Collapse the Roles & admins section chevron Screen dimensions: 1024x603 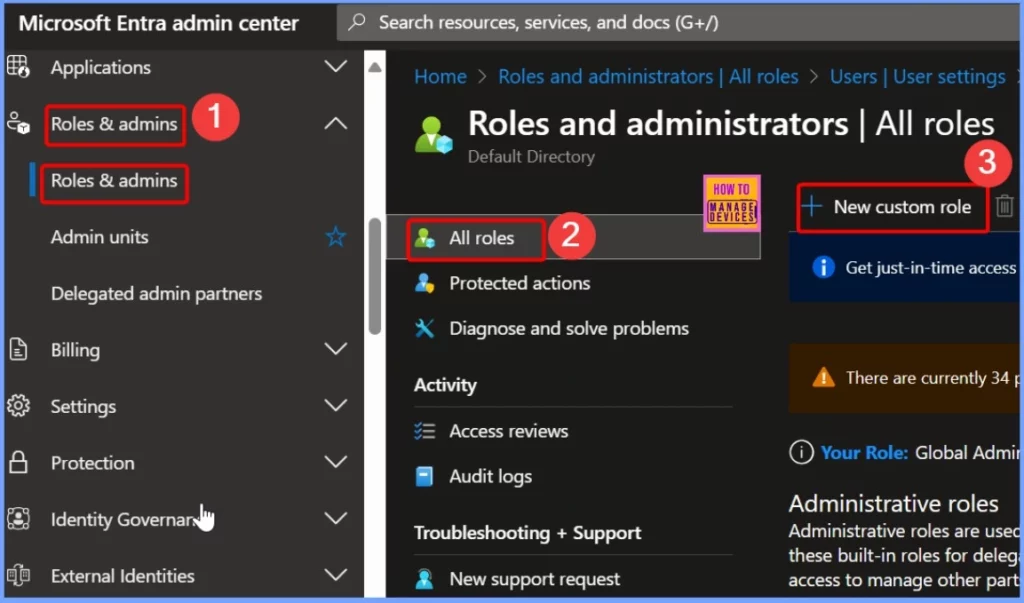pos(336,123)
